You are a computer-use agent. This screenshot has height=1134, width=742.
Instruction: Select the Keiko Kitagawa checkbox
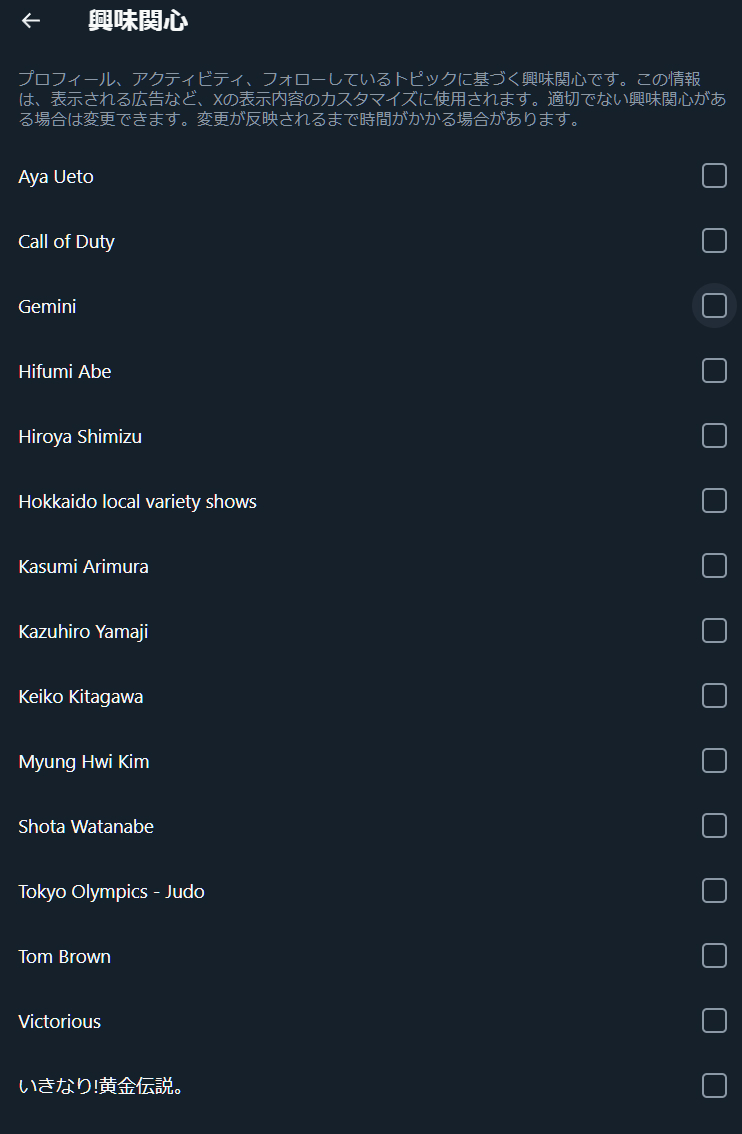click(x=714, y=696)
